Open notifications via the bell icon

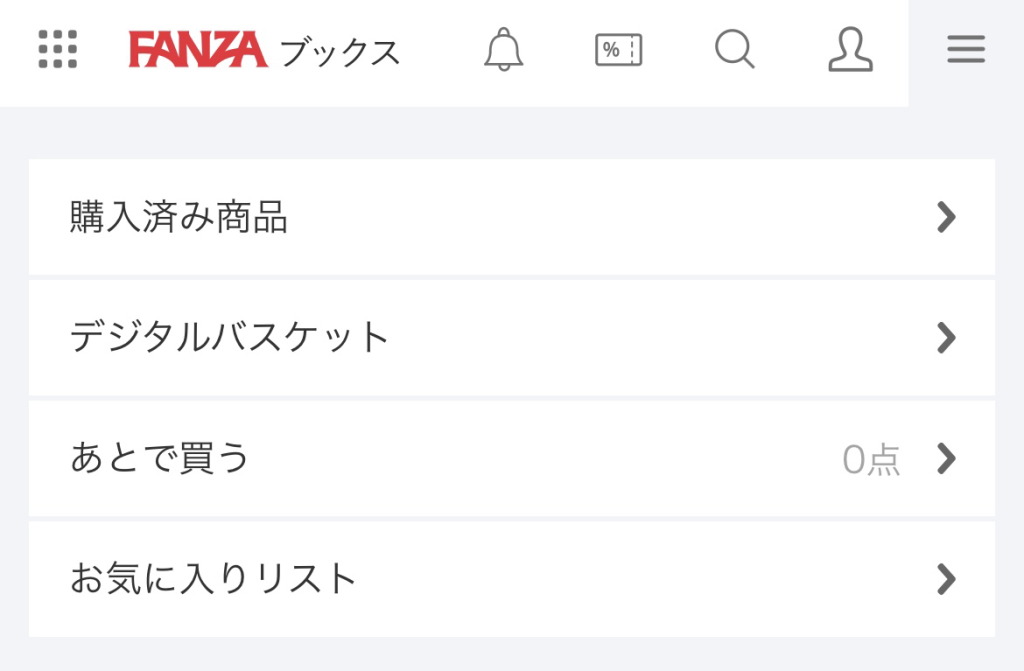[x=503, y=49]
